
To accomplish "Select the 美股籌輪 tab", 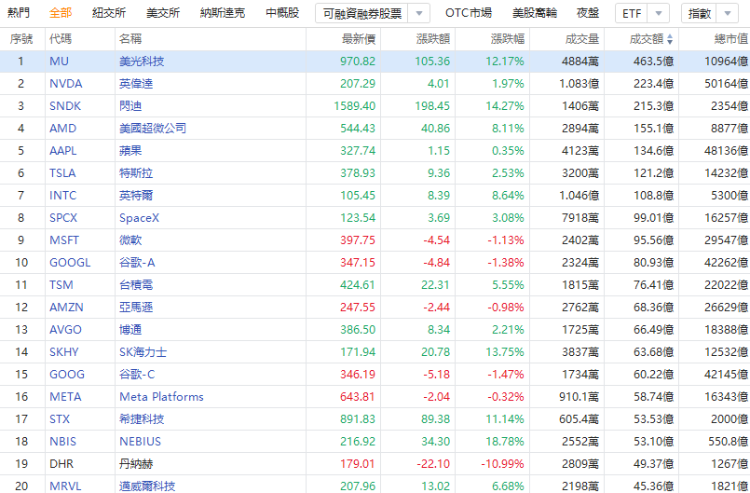I will [x=534, y=13].
